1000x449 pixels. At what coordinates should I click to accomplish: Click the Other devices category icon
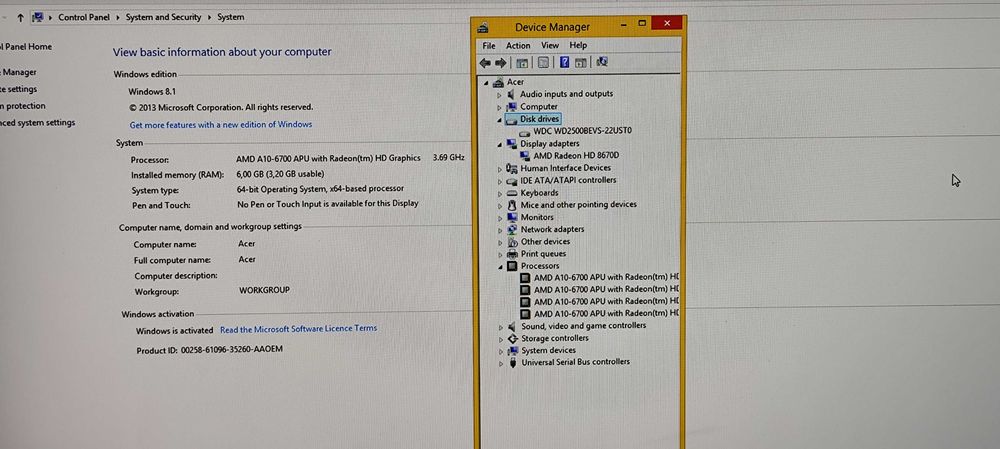[513, 242]
